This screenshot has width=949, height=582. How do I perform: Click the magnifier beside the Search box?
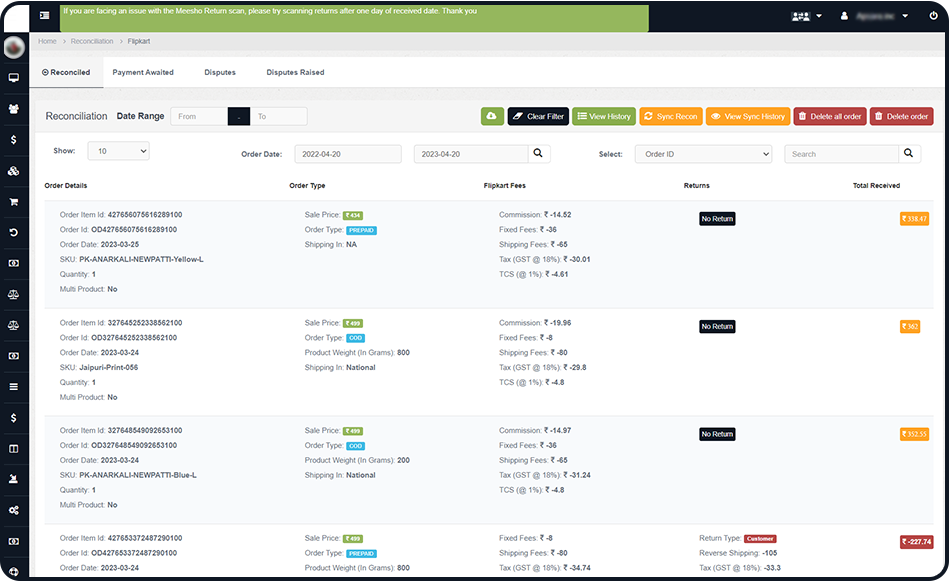909,154
